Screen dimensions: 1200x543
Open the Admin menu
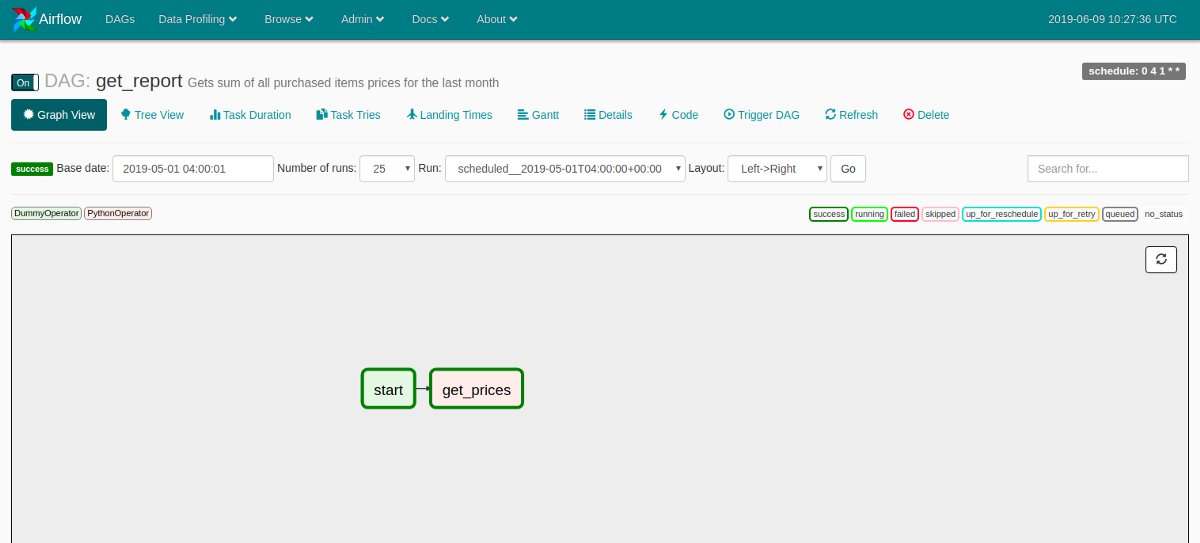coord(363,19)
